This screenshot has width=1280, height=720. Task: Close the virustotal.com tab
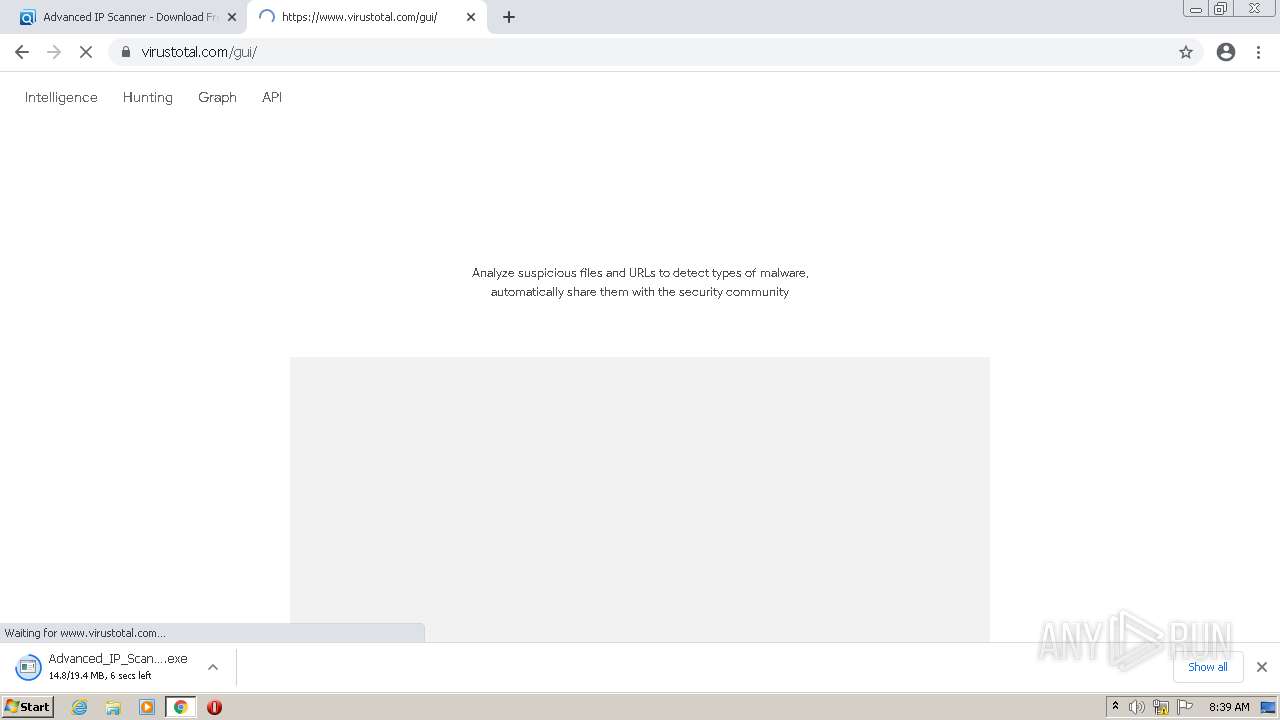pyautogui.click(x=471, y=17)
